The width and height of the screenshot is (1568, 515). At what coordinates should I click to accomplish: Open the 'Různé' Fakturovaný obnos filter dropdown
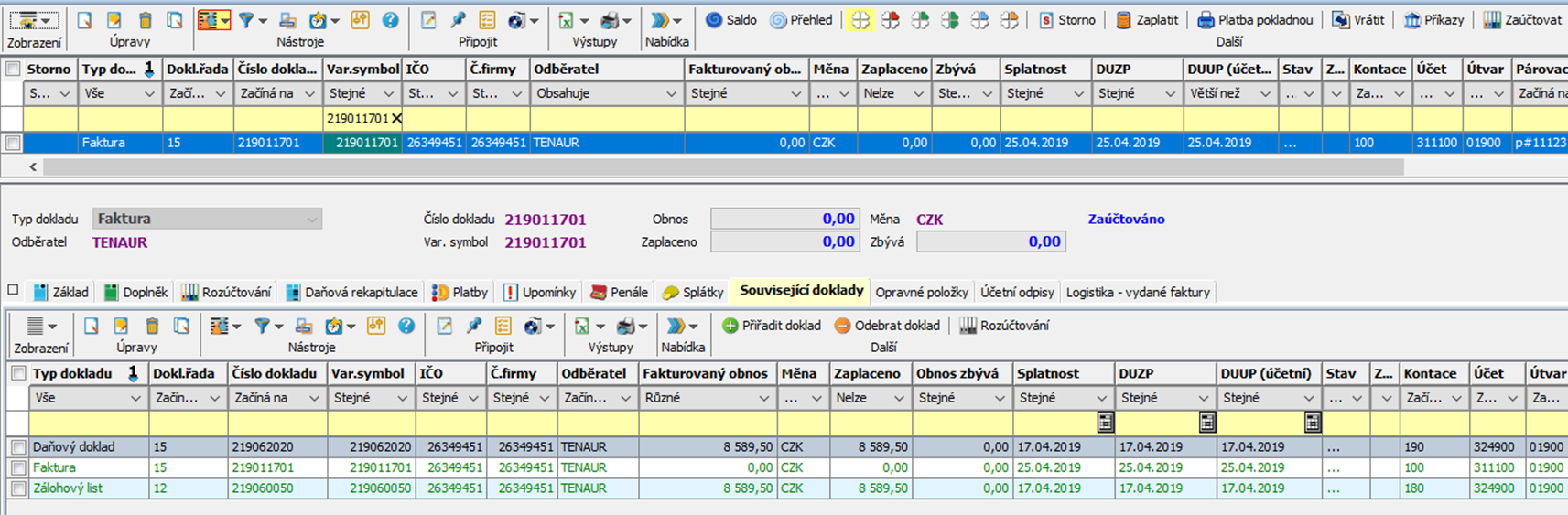pyautogui.click(x=763, y=398)
